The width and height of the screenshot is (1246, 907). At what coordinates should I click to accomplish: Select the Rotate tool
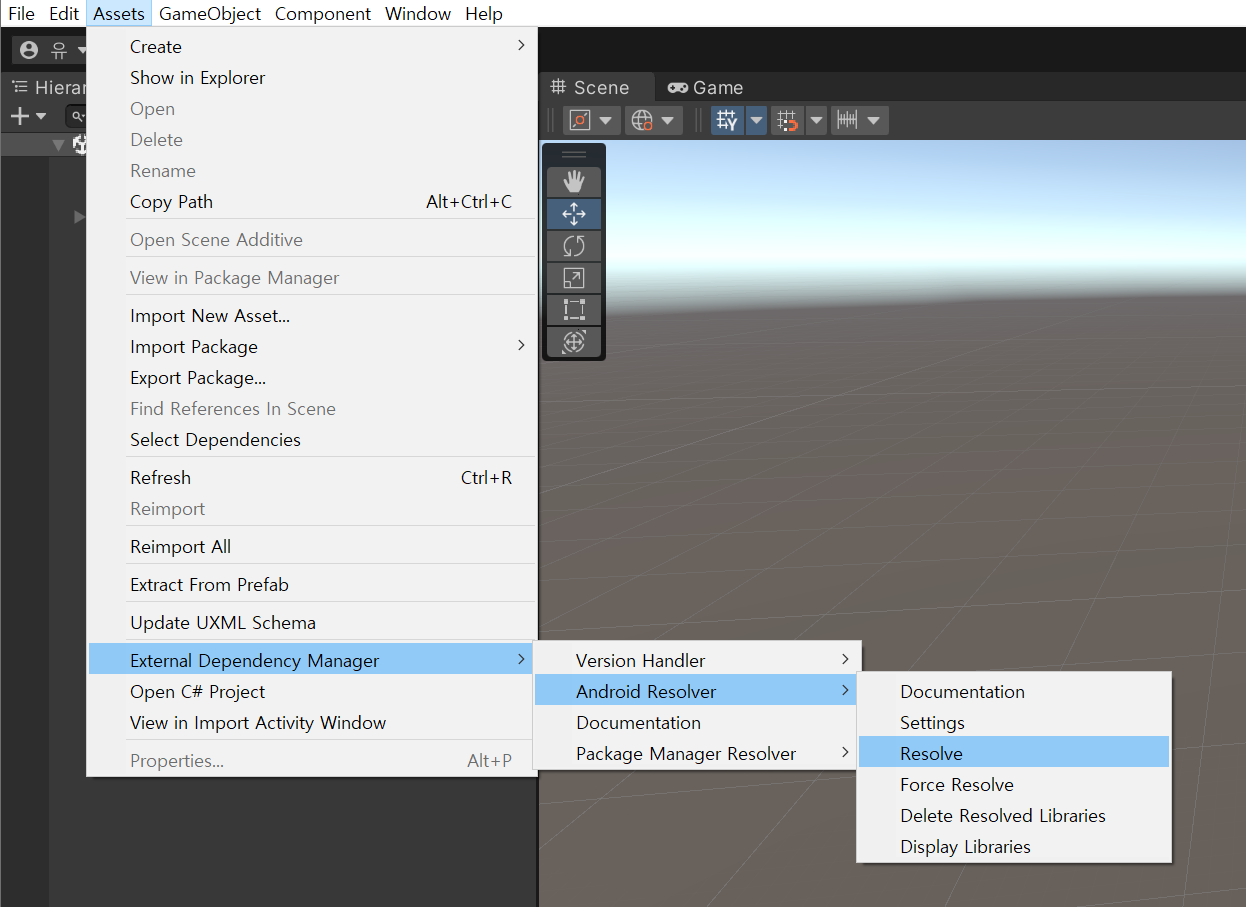pyautogui.click(x=574, y=246)
